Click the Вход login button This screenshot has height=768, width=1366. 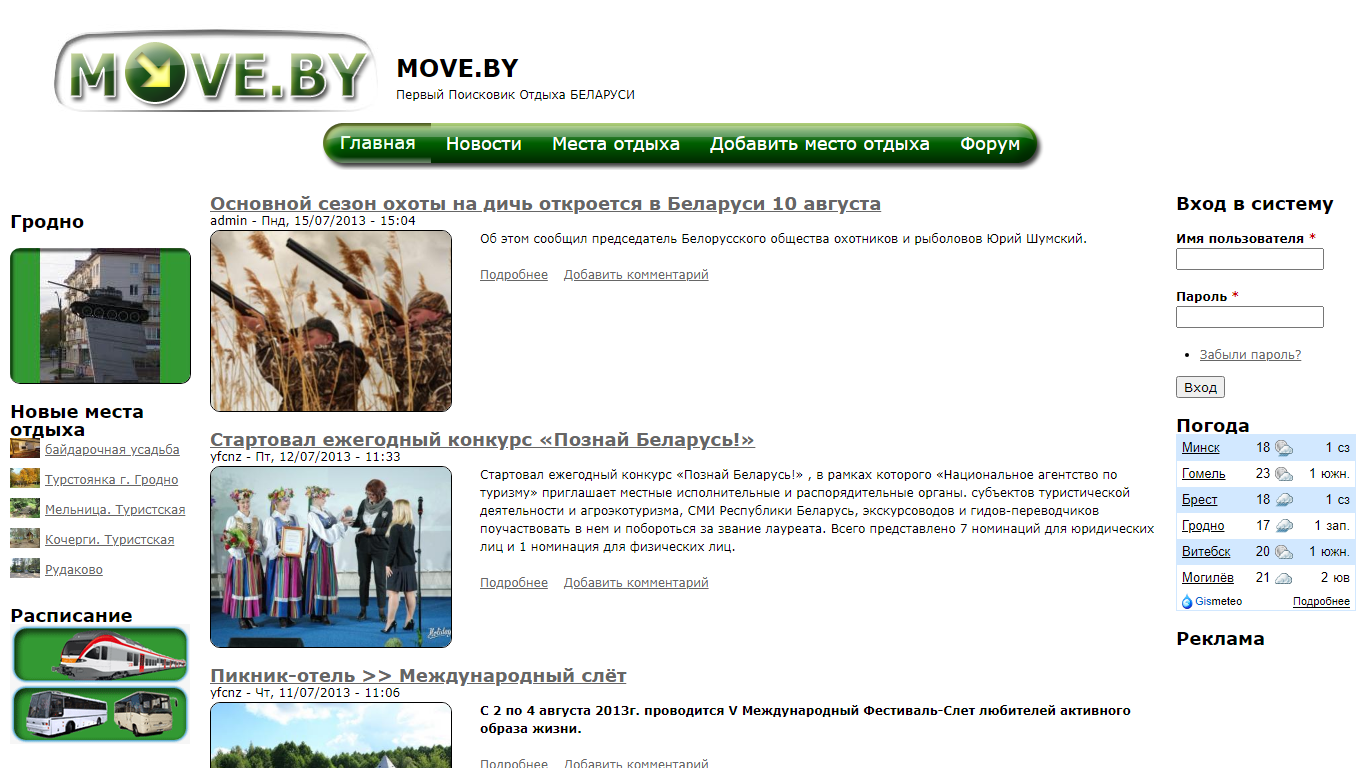point(1200,387)
